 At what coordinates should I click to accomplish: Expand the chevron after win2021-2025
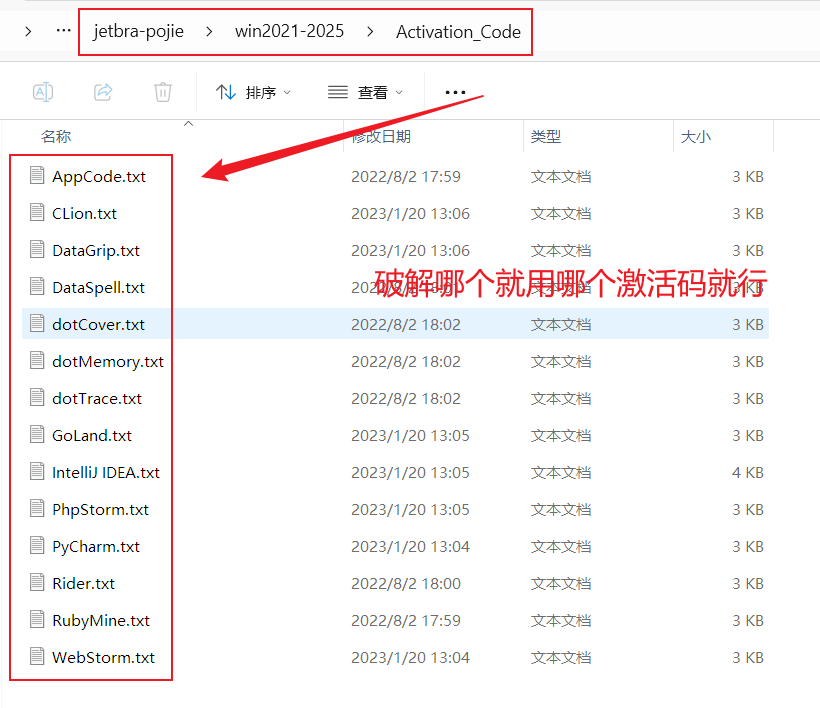pos(370,32)
